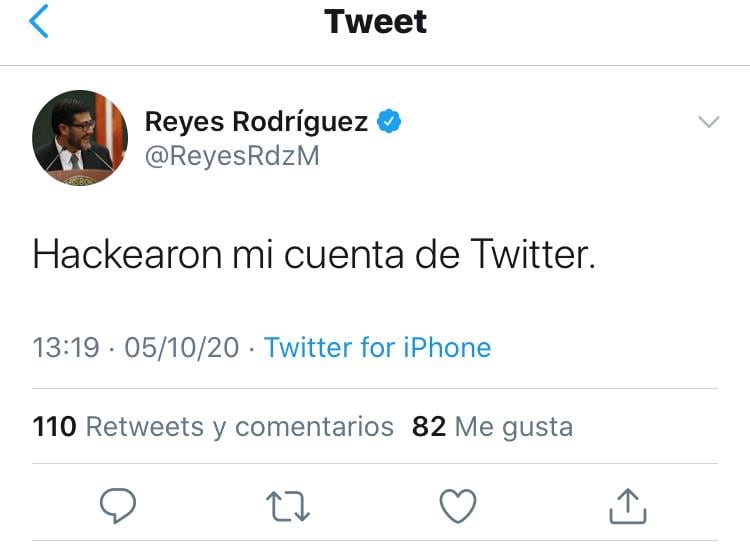
Task: Click the 'Twitter for iPhone' source link
Action: tap(377, 347)
